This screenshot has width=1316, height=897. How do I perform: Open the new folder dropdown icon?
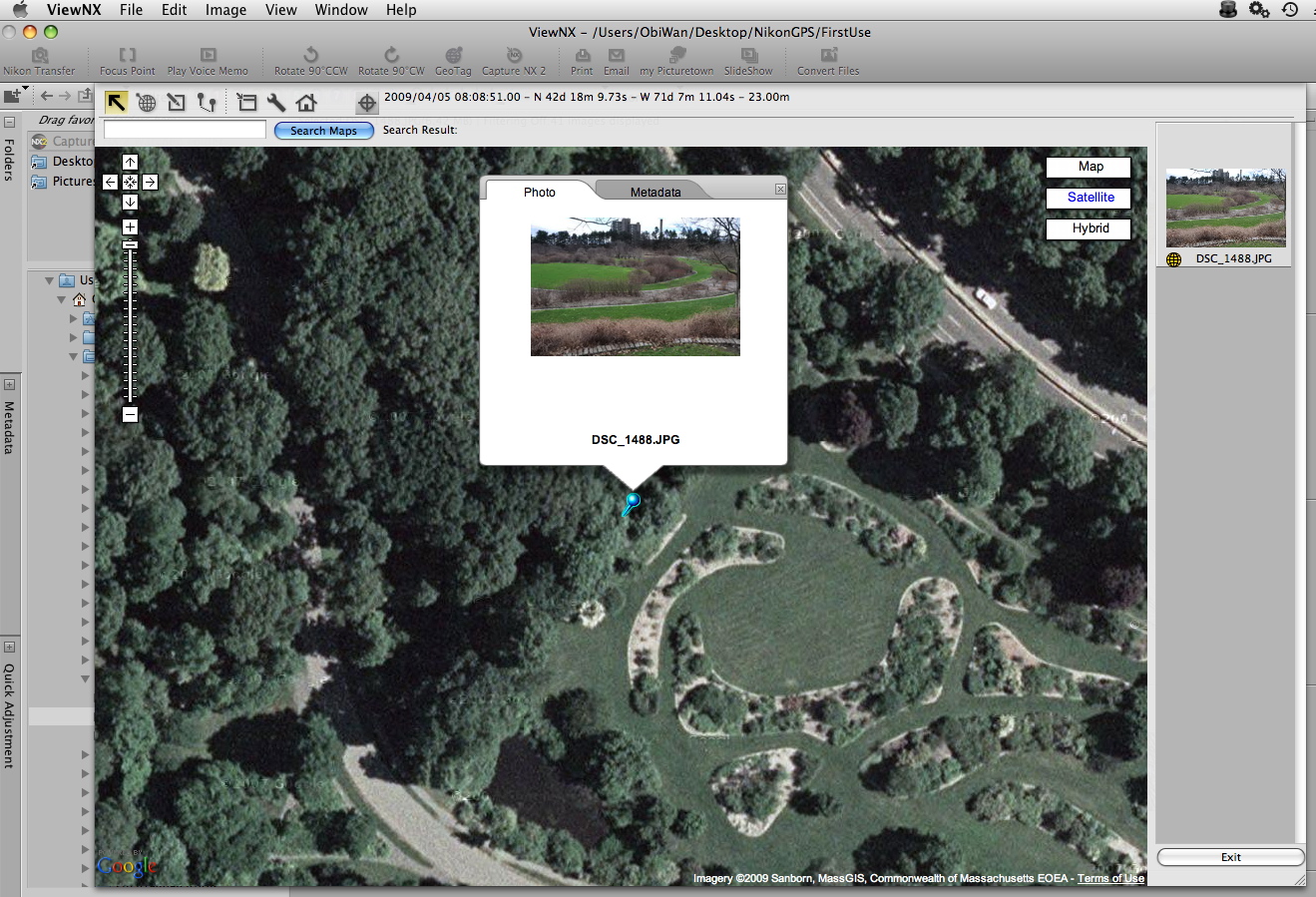pyautogui.click(x=16, y=96)
